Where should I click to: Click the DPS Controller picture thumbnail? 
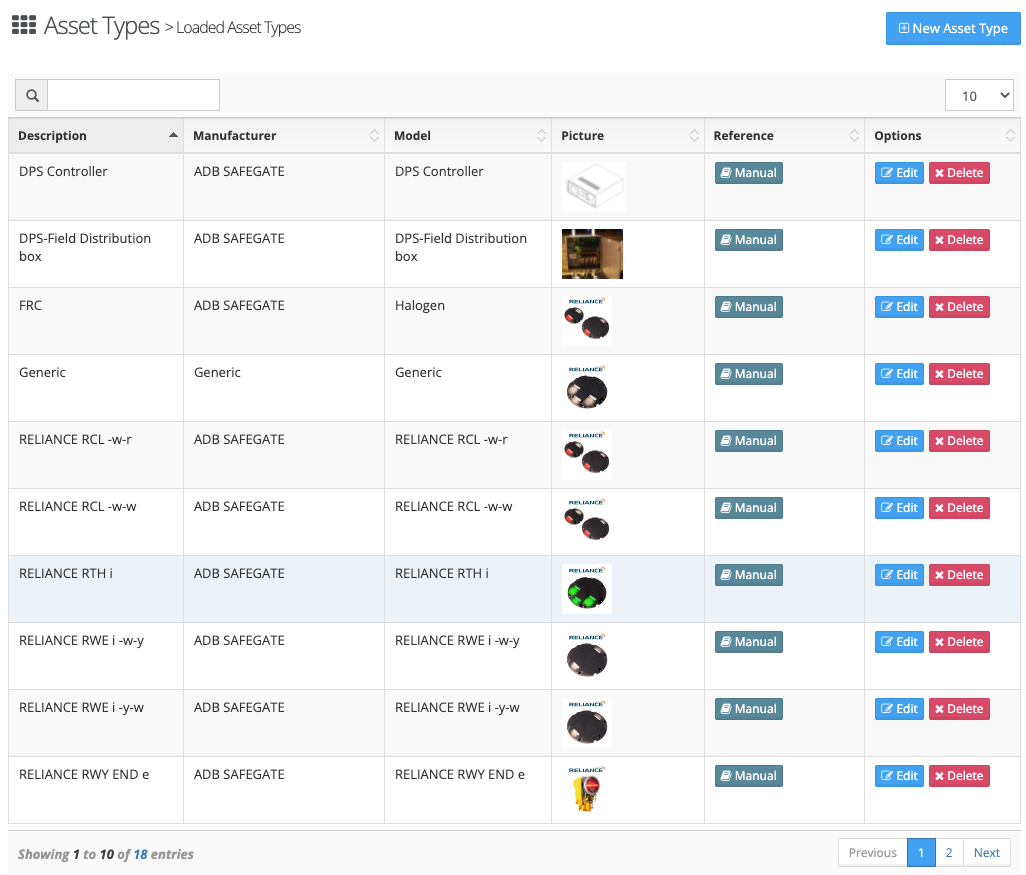coord(593,187)
